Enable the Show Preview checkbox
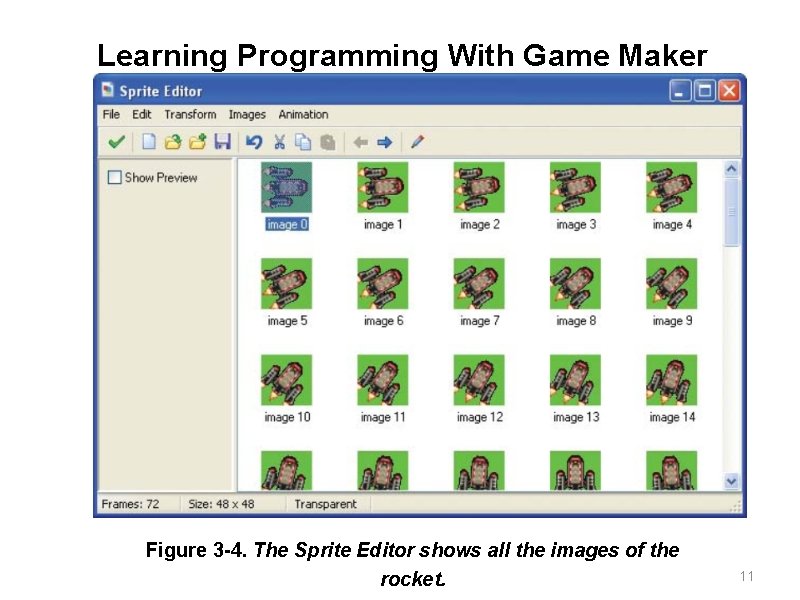The image size is (800, 600). pyautogui.click(x=115, y=177)
